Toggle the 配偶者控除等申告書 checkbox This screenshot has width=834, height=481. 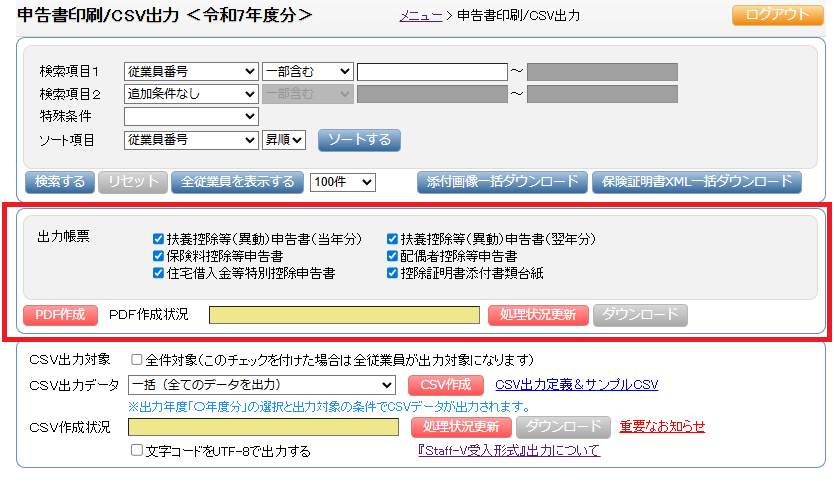(392, 256)
